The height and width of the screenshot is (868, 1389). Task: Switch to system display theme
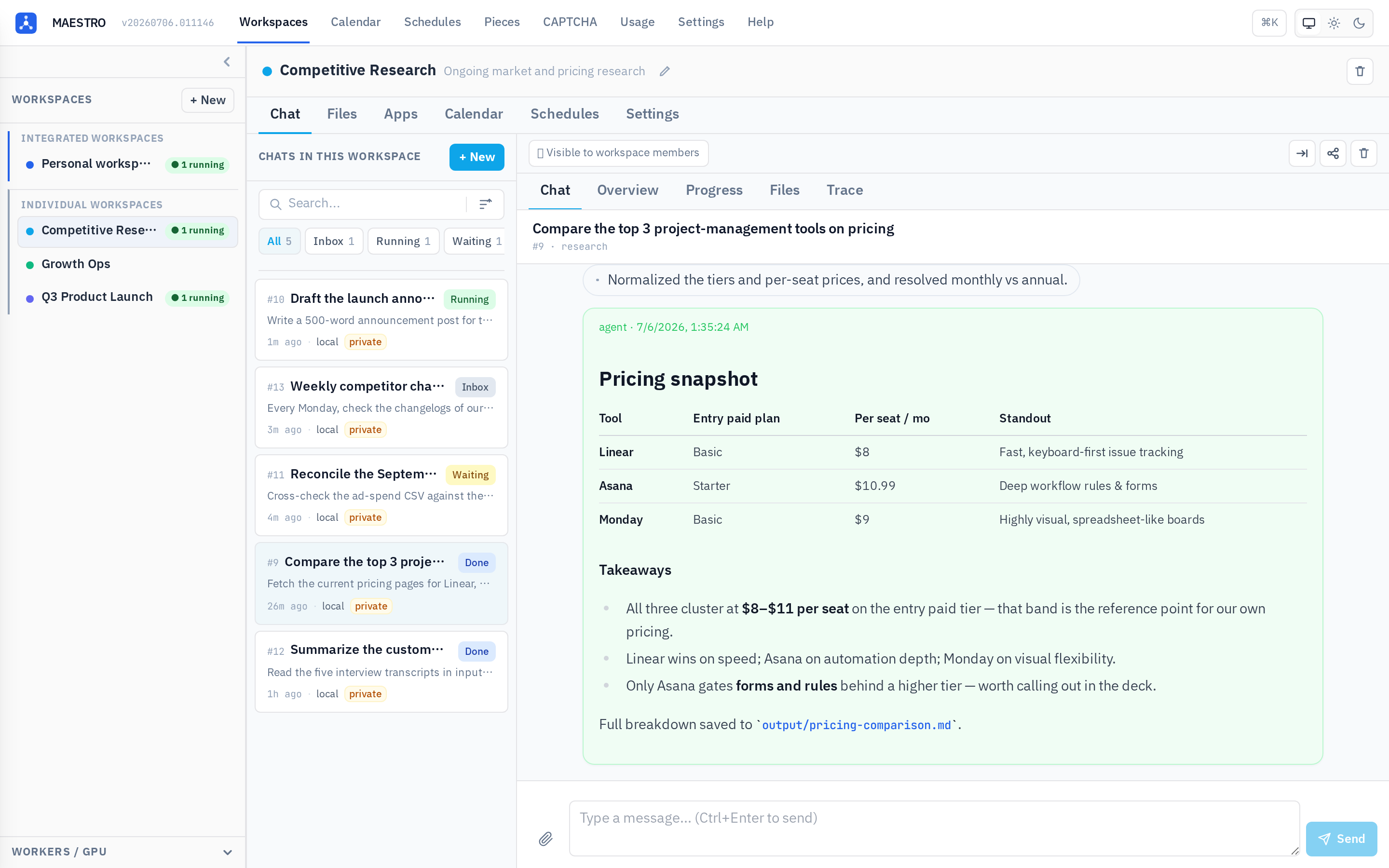coord(1308,23)
